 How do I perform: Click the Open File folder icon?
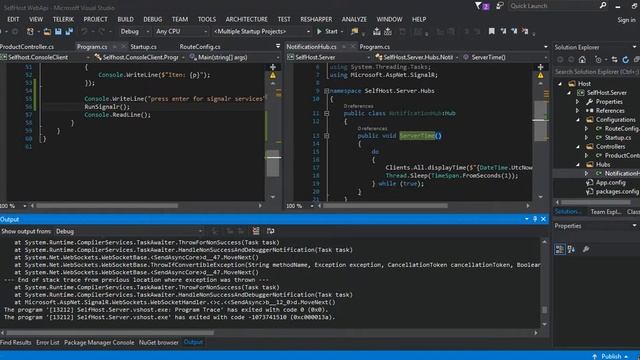(47, 31)
